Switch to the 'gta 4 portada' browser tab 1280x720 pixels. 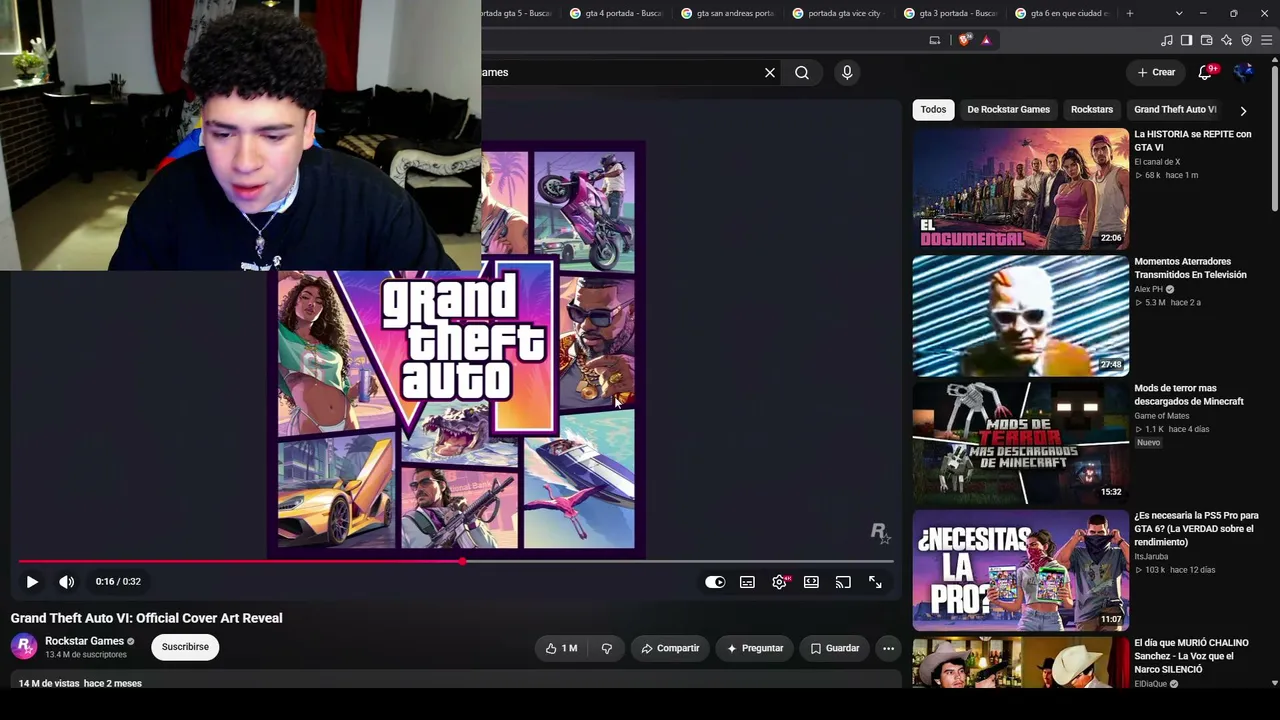pos(616,13)
